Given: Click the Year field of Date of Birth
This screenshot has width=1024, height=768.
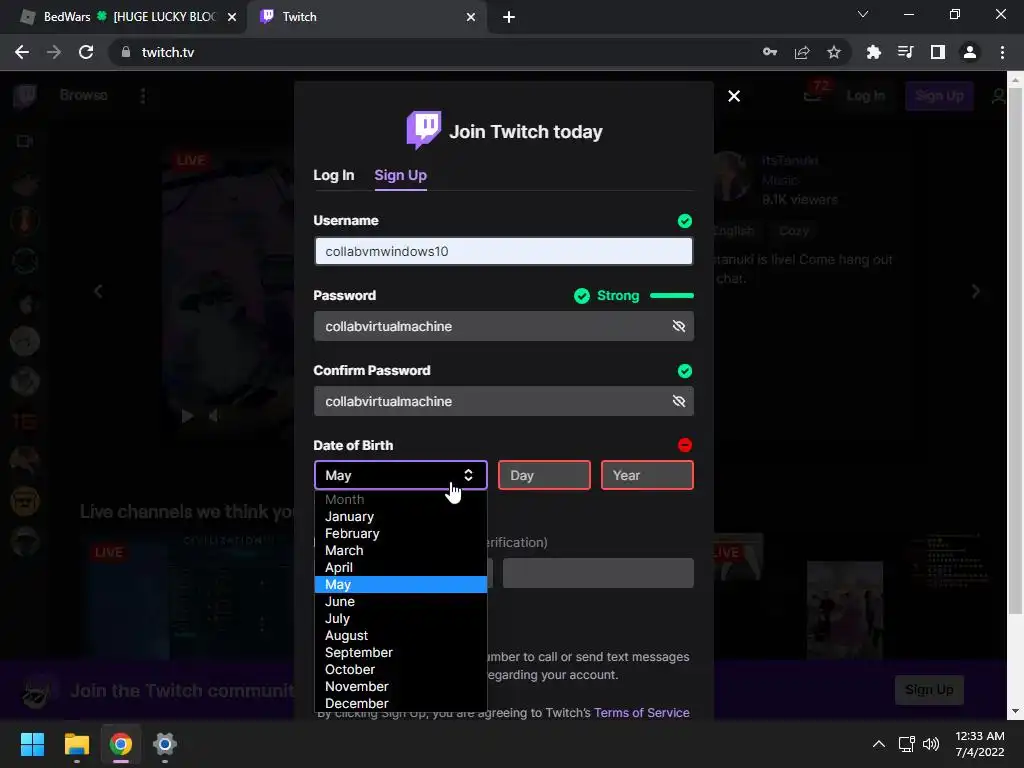Looking at the screenshot, I should click(647, 475).
